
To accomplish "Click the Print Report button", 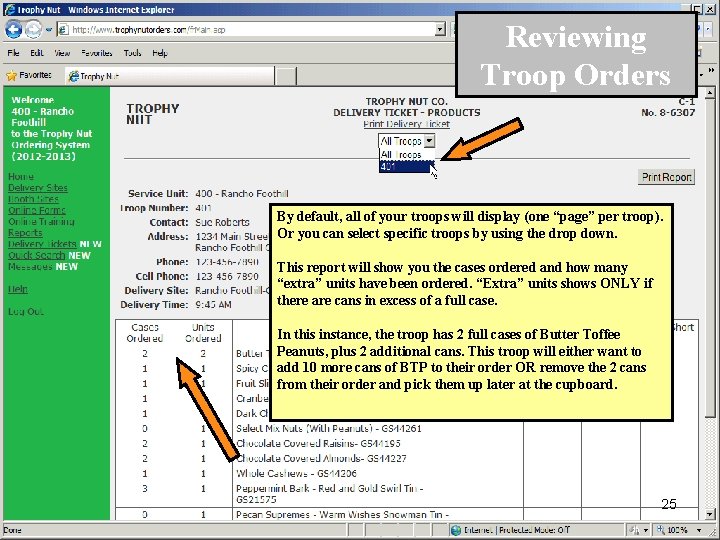I will click(666, 177).
